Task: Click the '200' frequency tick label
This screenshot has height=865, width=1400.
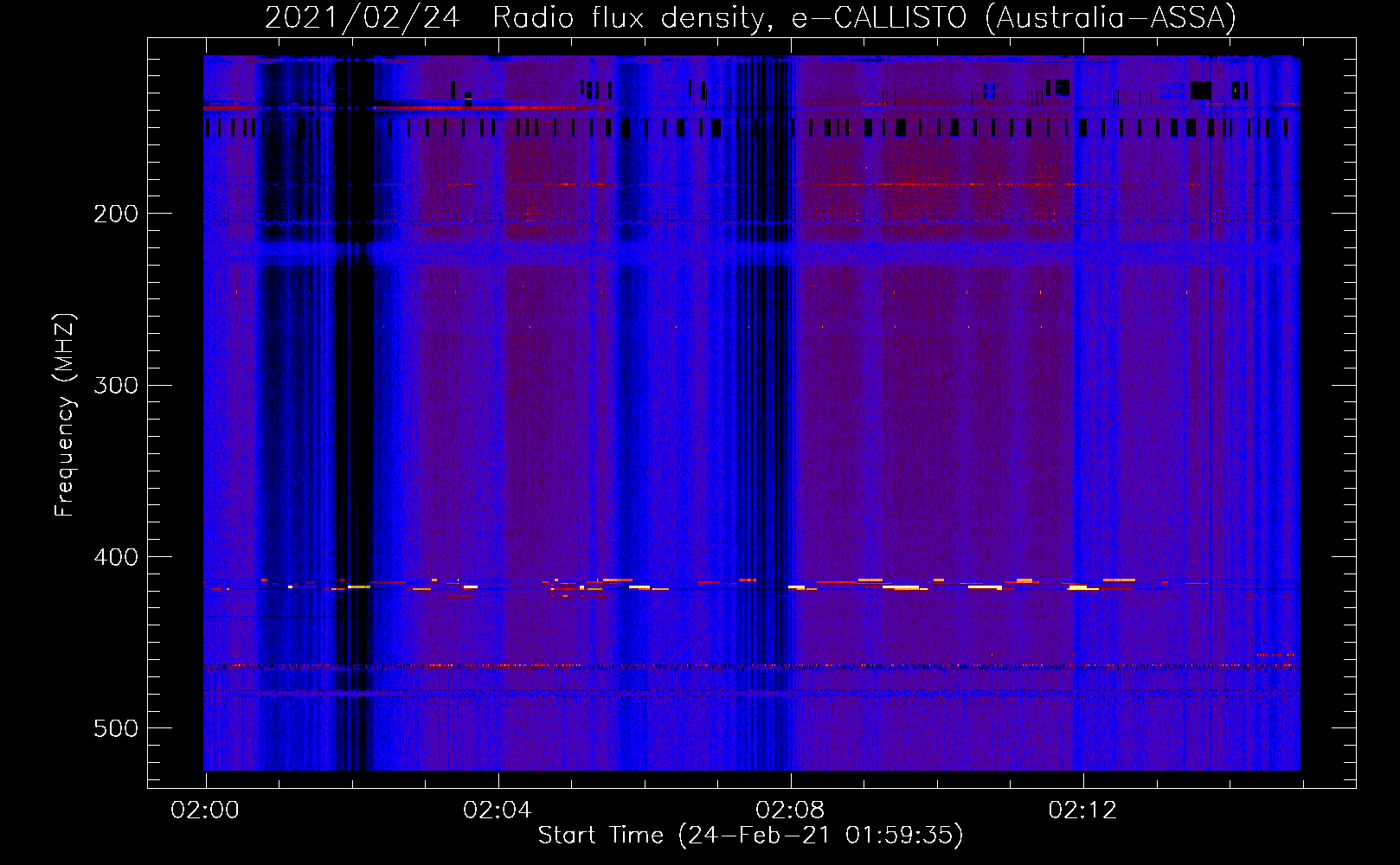Action: point(116,214)
